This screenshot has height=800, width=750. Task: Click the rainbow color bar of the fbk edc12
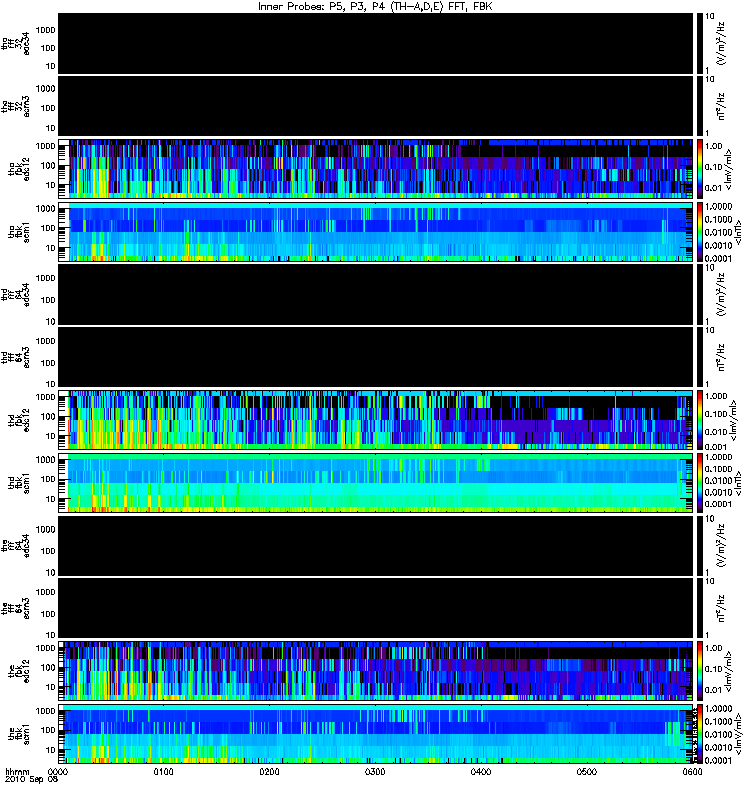(x=700, y=671)
